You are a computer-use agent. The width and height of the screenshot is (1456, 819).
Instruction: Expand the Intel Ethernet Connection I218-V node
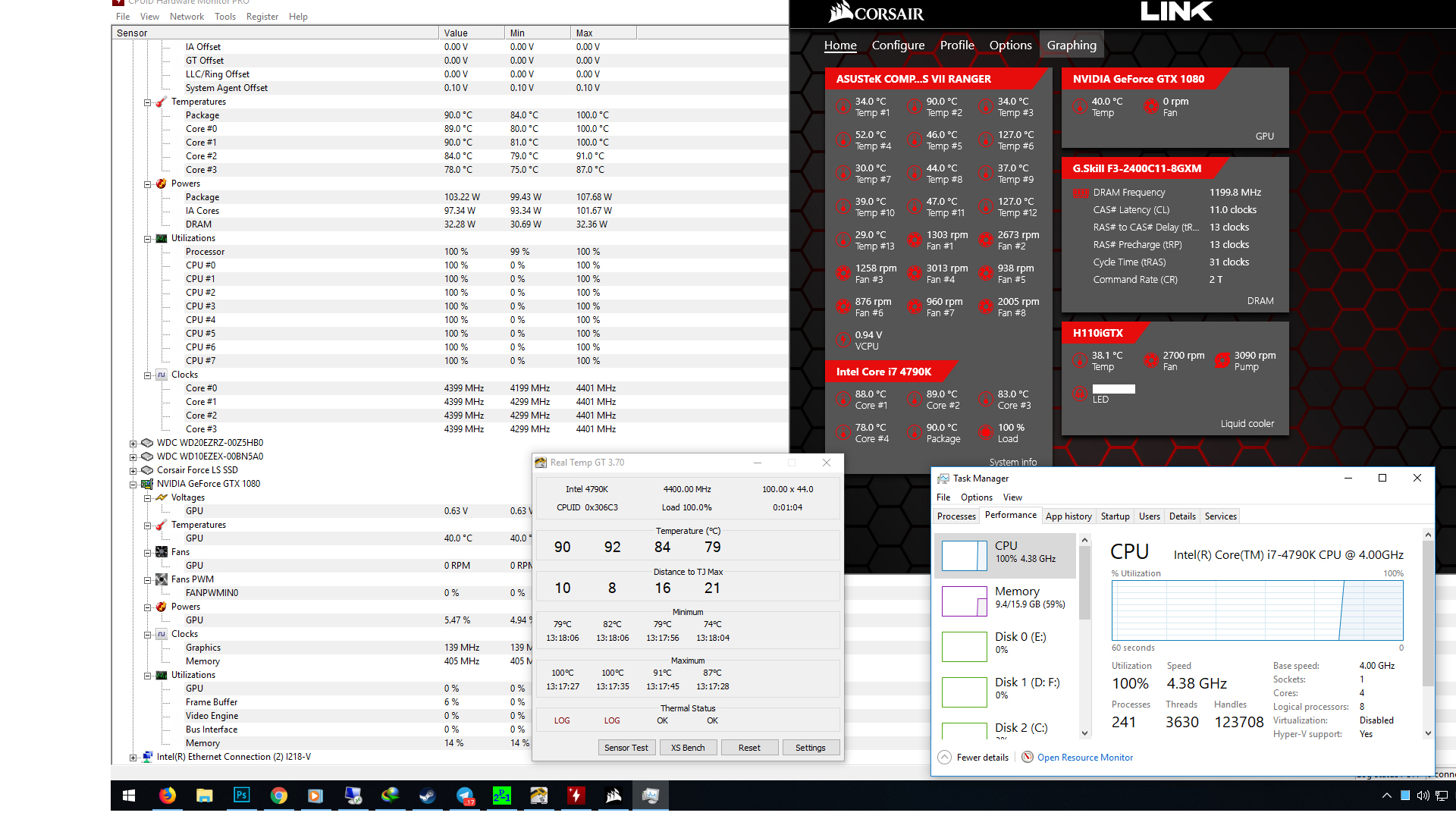133,758
